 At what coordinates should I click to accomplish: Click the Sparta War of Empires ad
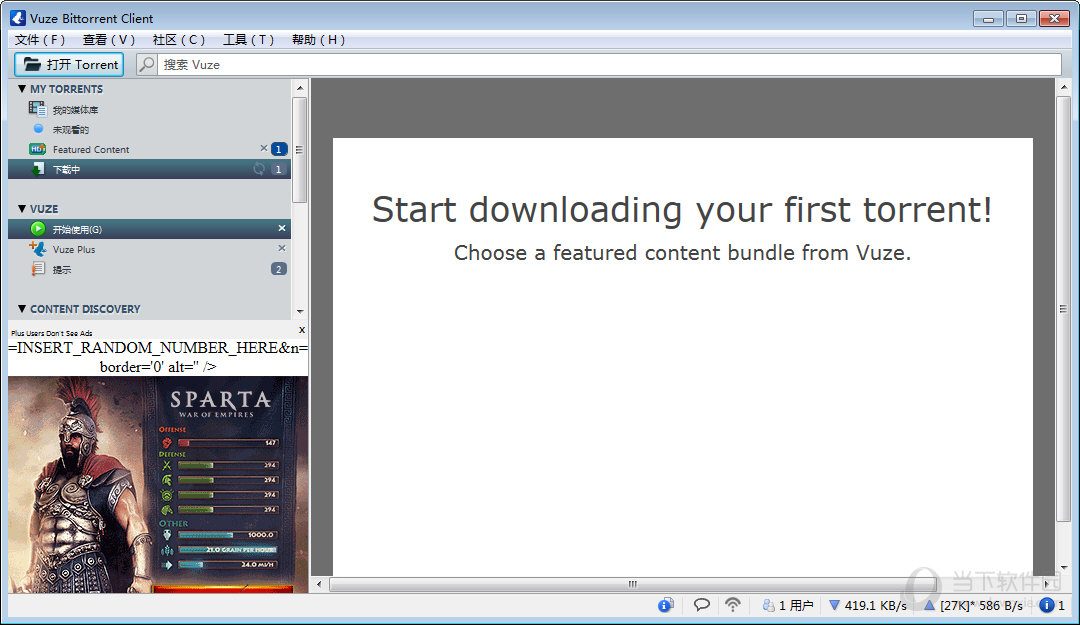coord(158,484)
